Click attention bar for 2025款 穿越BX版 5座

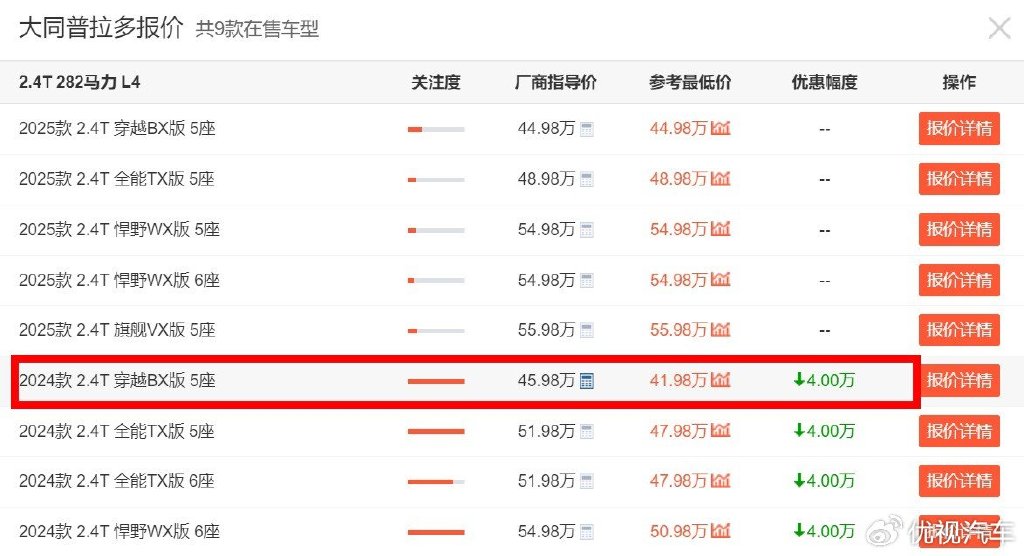tap(436, 129)
